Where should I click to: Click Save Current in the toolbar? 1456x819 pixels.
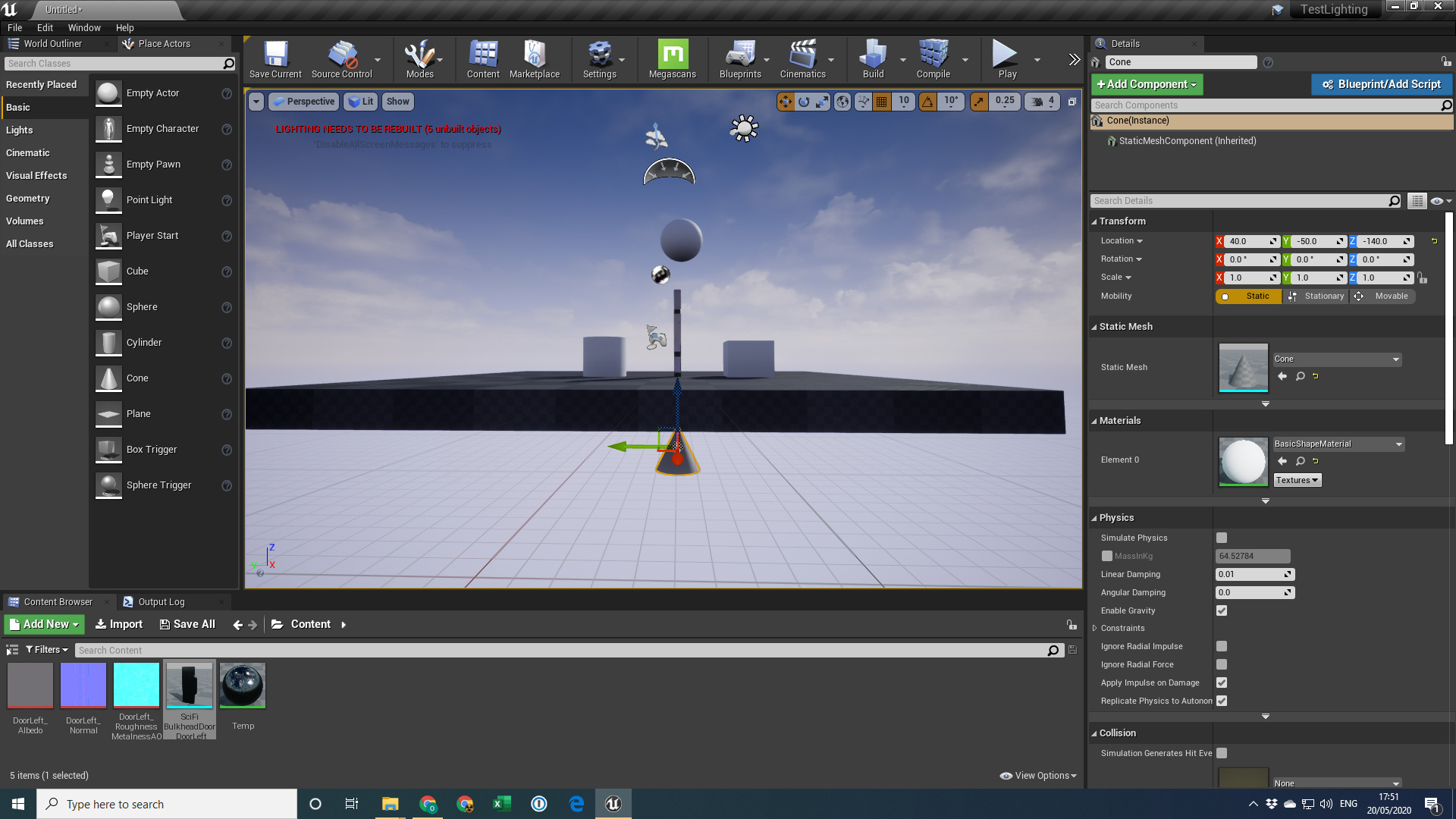click(275, 59)
